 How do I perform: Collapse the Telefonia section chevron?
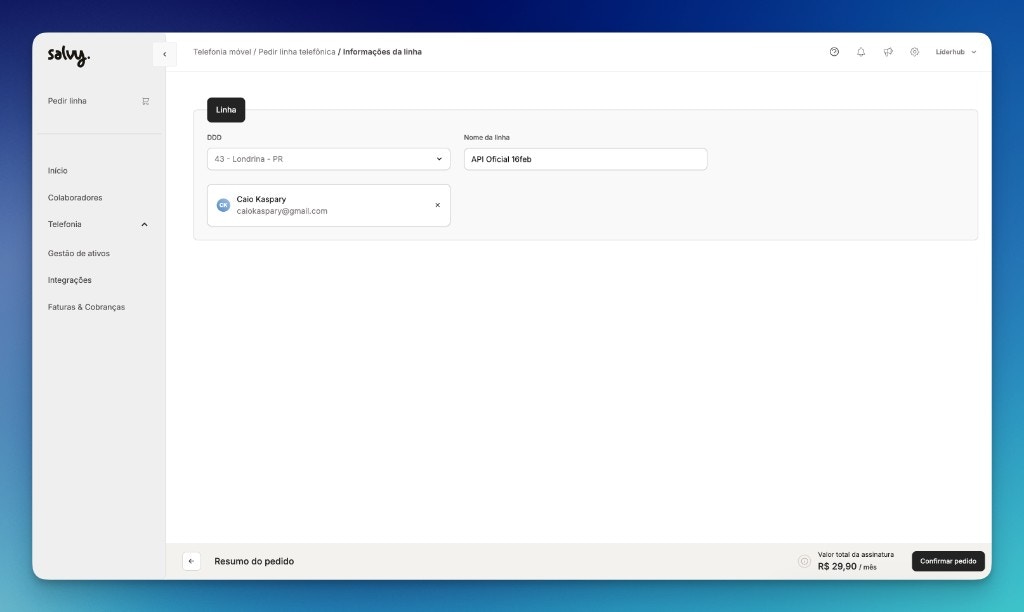click(x=144, y=225)
